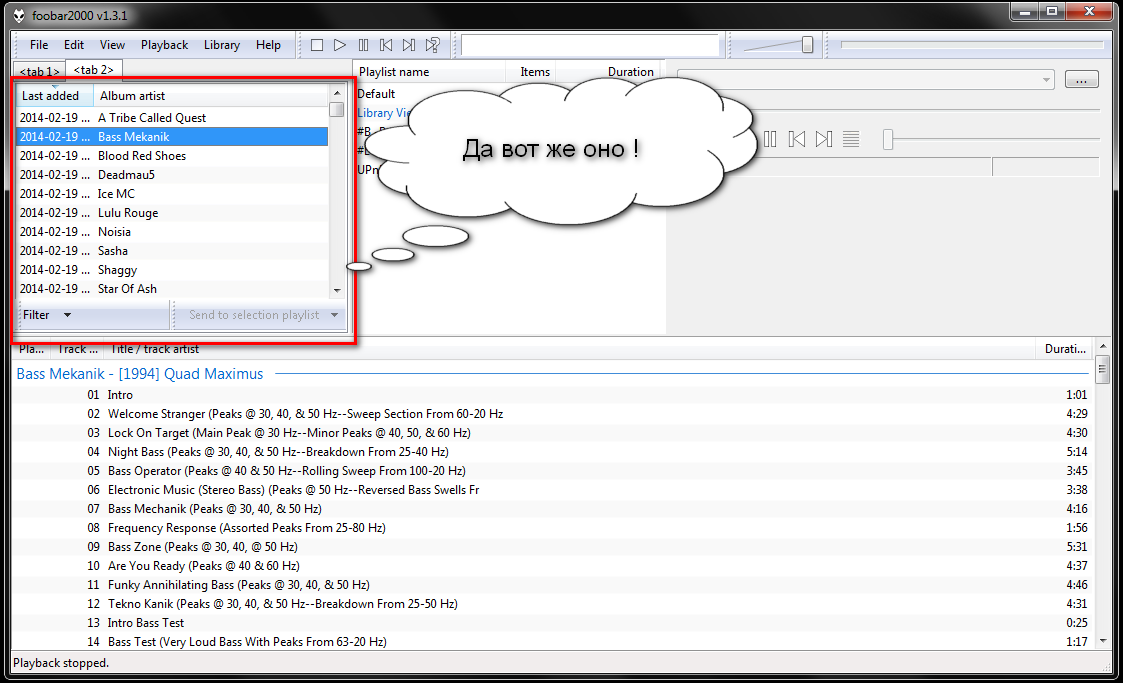Click the Play button in toolbar
This screenshot has height=683, width=1123.
coord(340,45)
